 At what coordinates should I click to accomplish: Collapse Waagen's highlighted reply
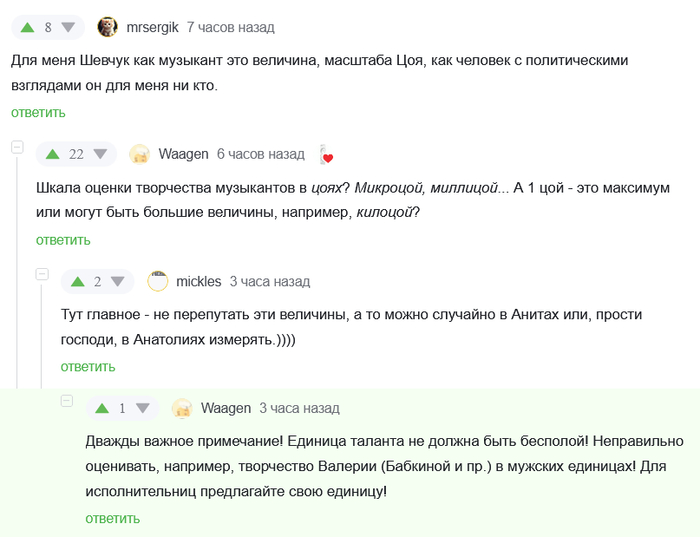[67, 401]
